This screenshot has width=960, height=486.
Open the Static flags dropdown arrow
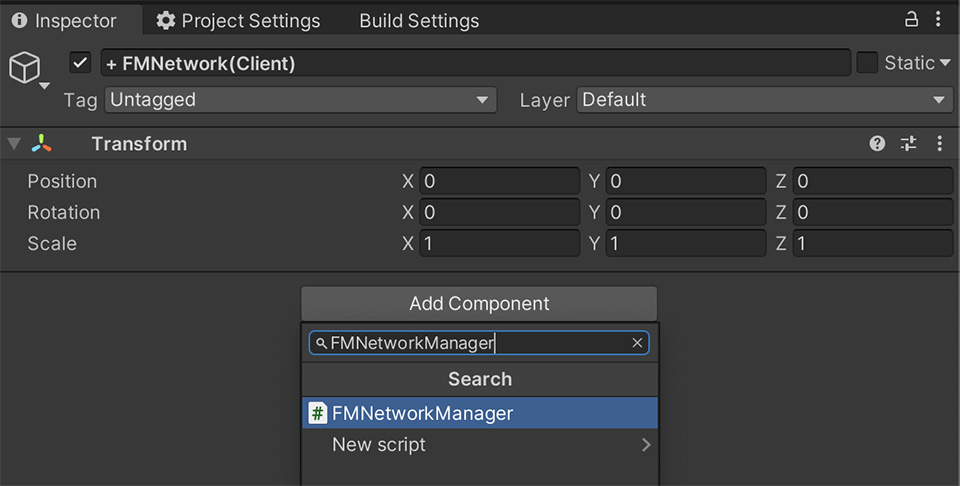coord(945,63)
